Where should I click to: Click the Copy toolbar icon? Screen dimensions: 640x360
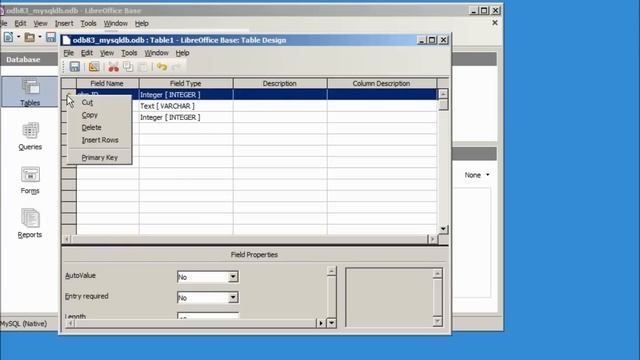[x=128, y=67]
